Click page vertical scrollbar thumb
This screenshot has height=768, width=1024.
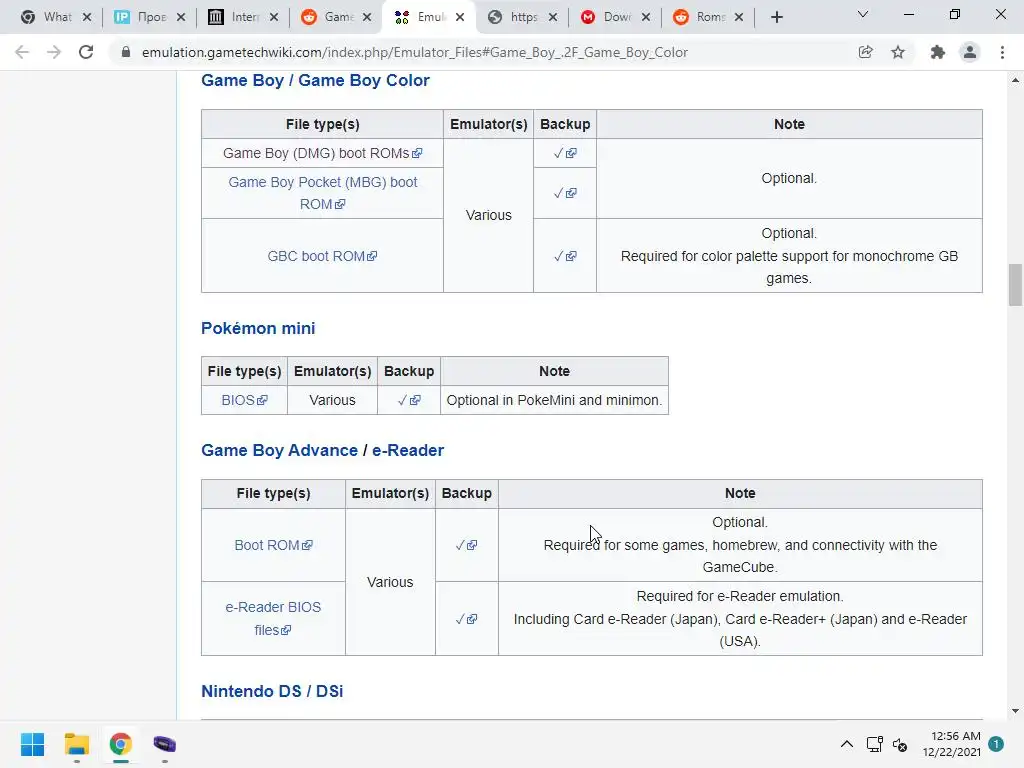(1015, 285)
